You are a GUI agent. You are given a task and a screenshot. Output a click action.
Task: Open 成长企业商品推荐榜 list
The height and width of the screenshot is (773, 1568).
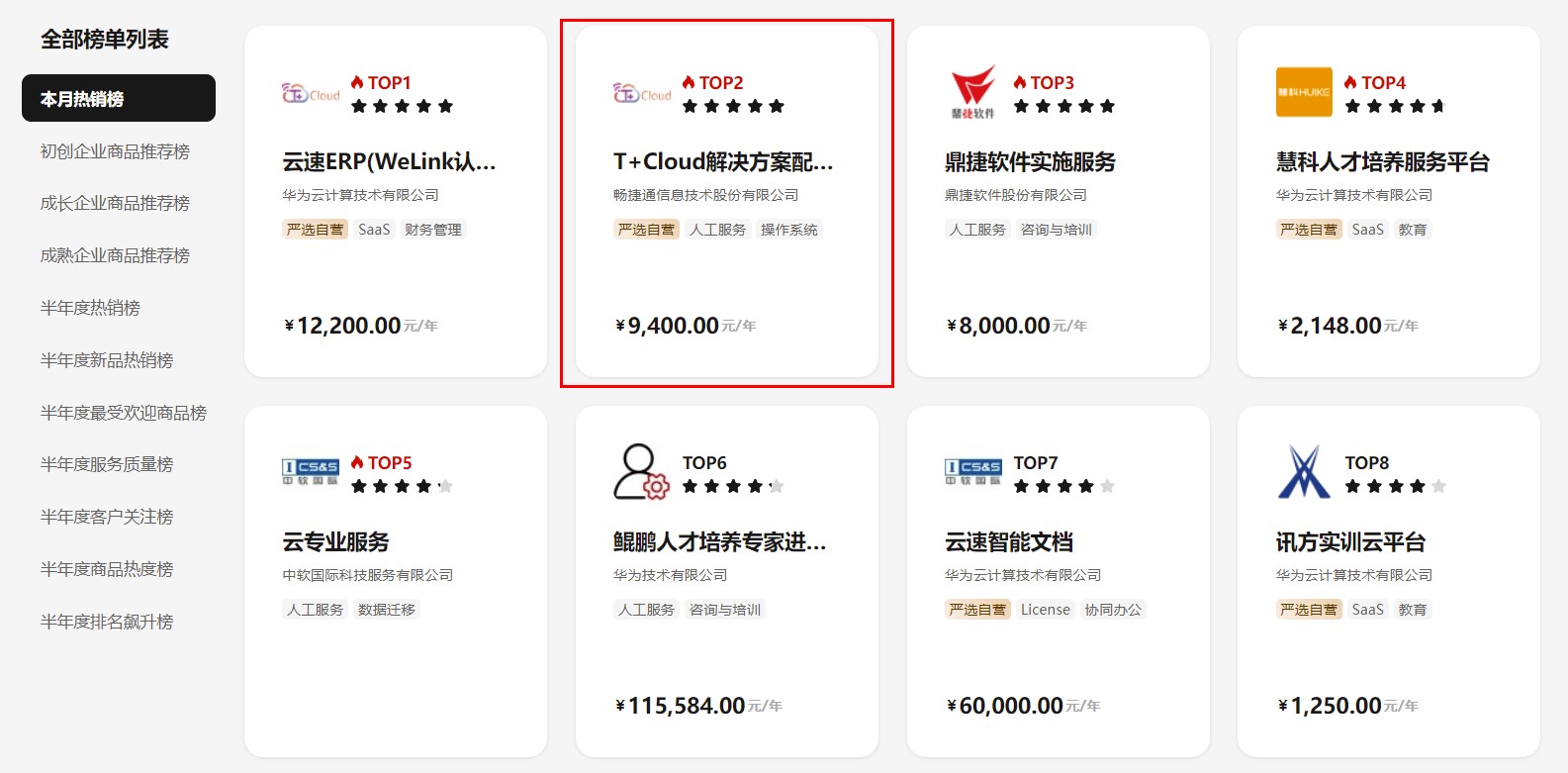click(x=115, y=203)
